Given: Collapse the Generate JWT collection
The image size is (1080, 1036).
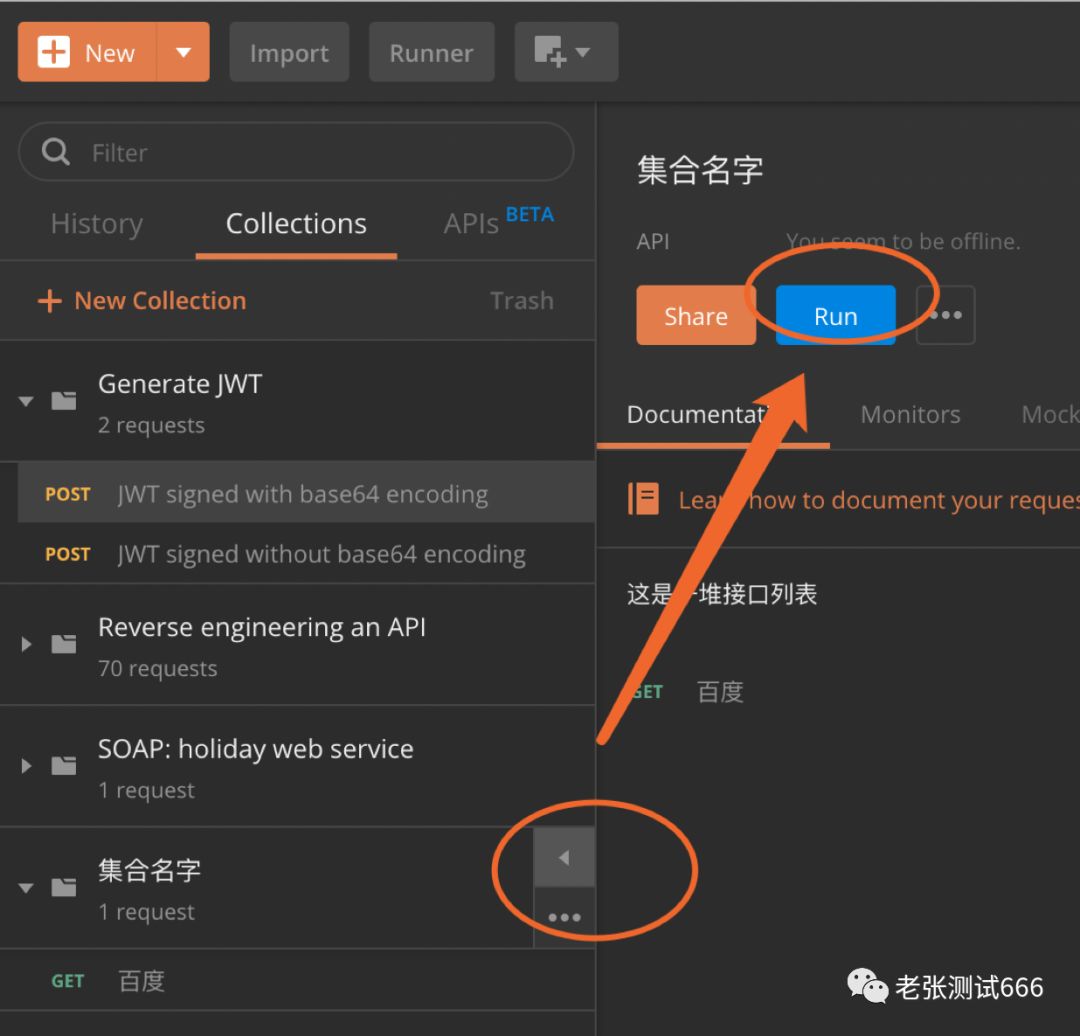Looking at the screenshot, I should 25,401.
